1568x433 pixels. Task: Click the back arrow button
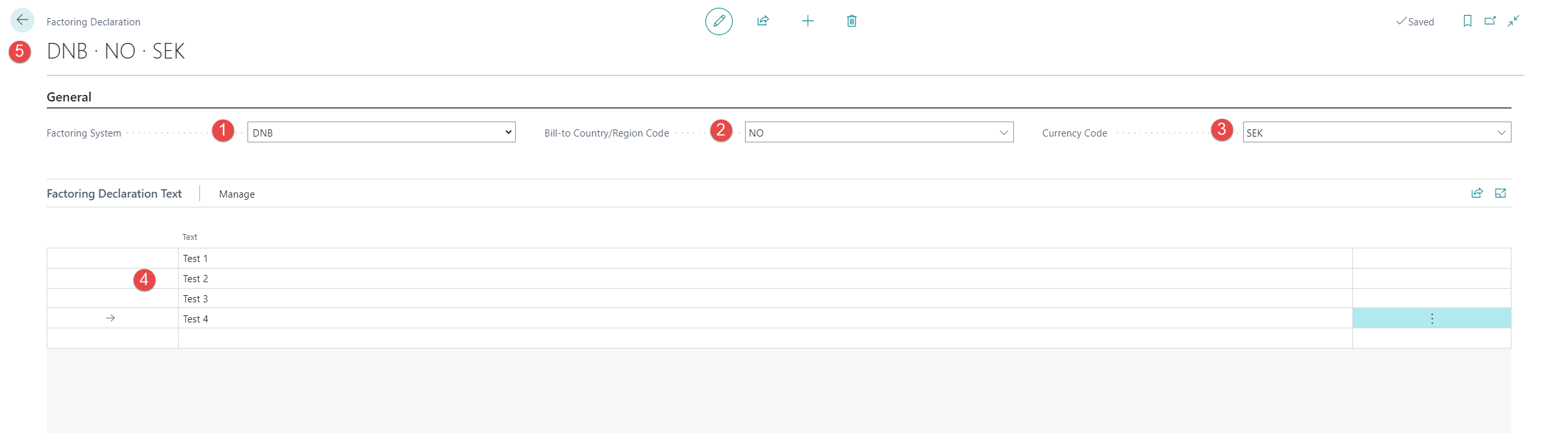pos(22,20)
